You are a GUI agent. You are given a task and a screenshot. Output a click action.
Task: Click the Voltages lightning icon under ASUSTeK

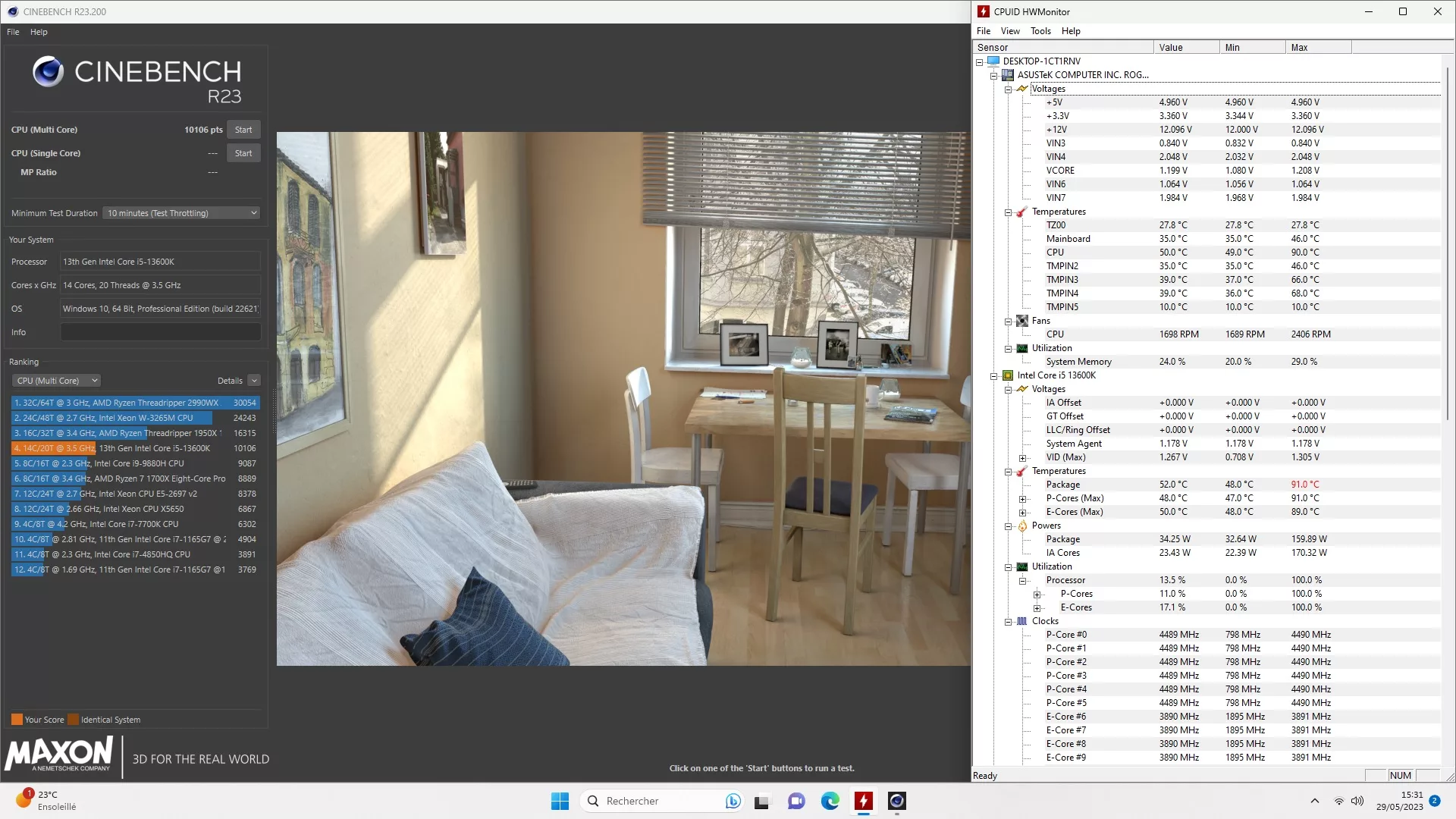coord(1022,89)
